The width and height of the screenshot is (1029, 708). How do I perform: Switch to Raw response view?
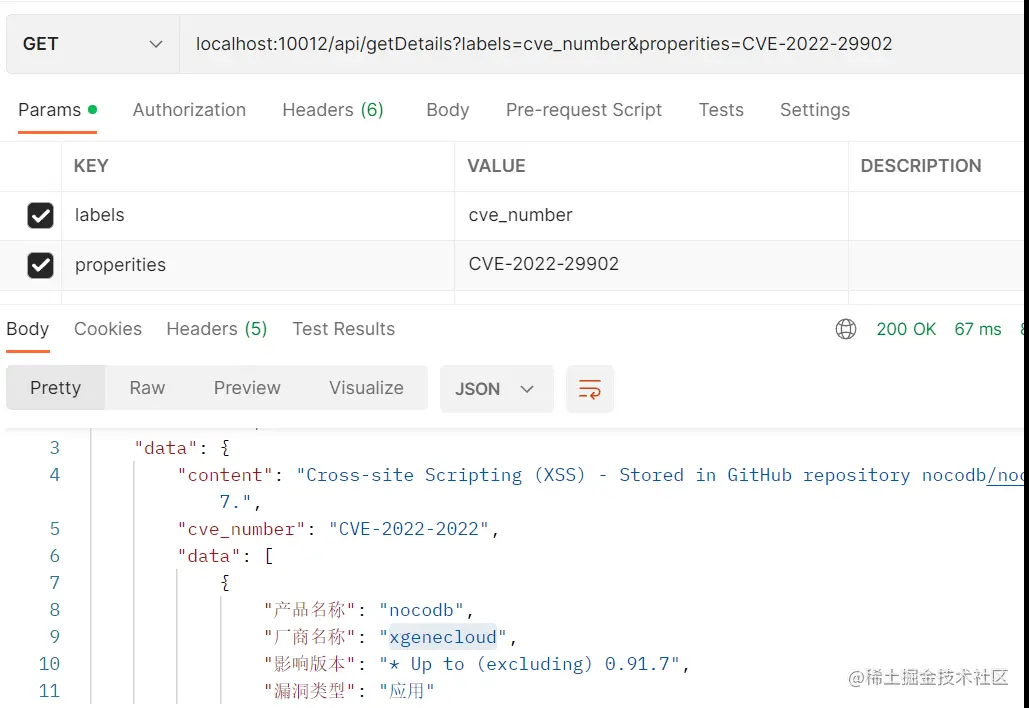click(x=147, y=388)
